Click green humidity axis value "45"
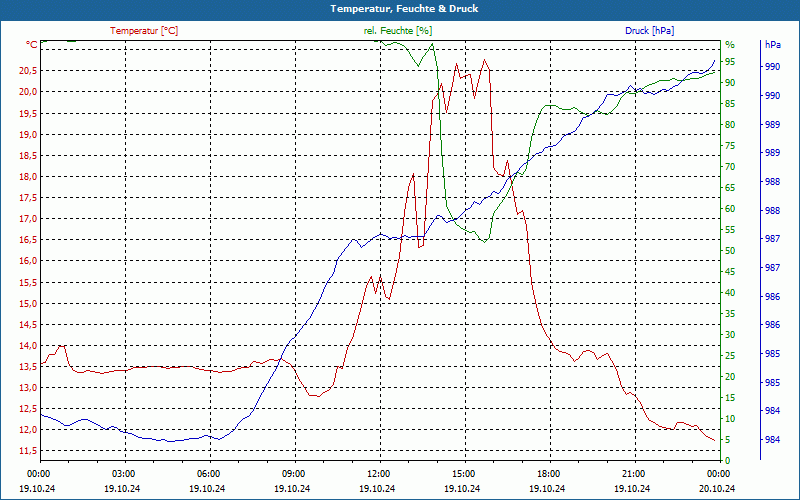Viewport: 800px width, 500px height. click(x=730, y=272)
